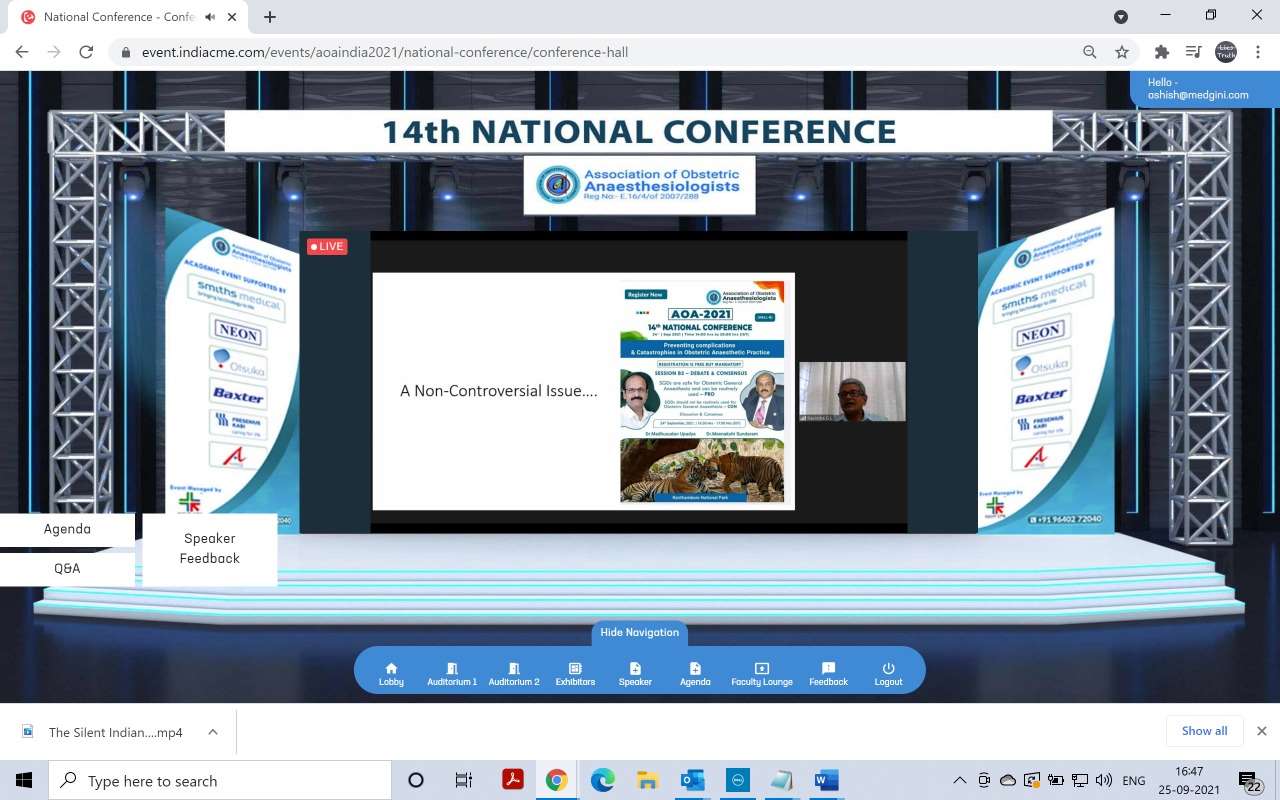Viewport: 1280px width, 800px height.
Task: Click the Chrome back arrow
Action: [22, 52]
